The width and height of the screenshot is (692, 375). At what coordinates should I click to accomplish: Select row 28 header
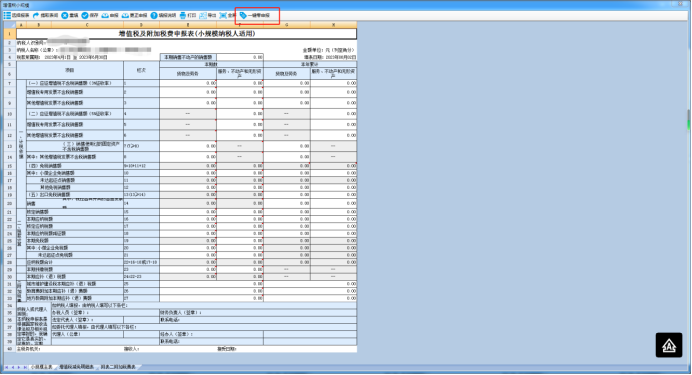pyautogui.click(x=9, y=262)
